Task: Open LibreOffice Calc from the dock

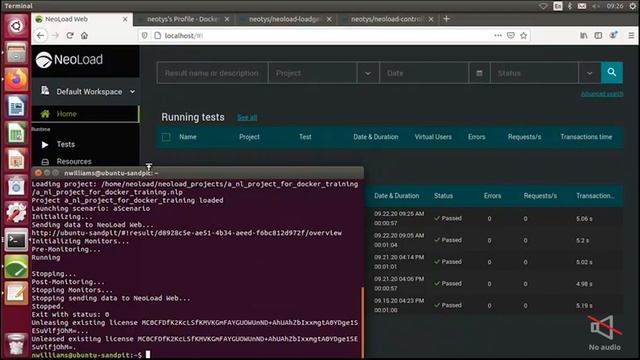Action: coord(16,133)
